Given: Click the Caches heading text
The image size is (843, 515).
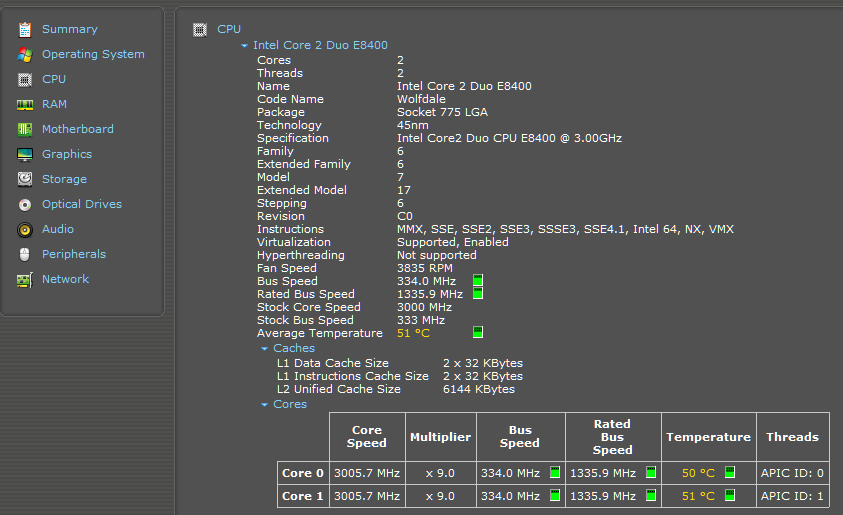Looking at the screenshot, I should pos(294,348).
